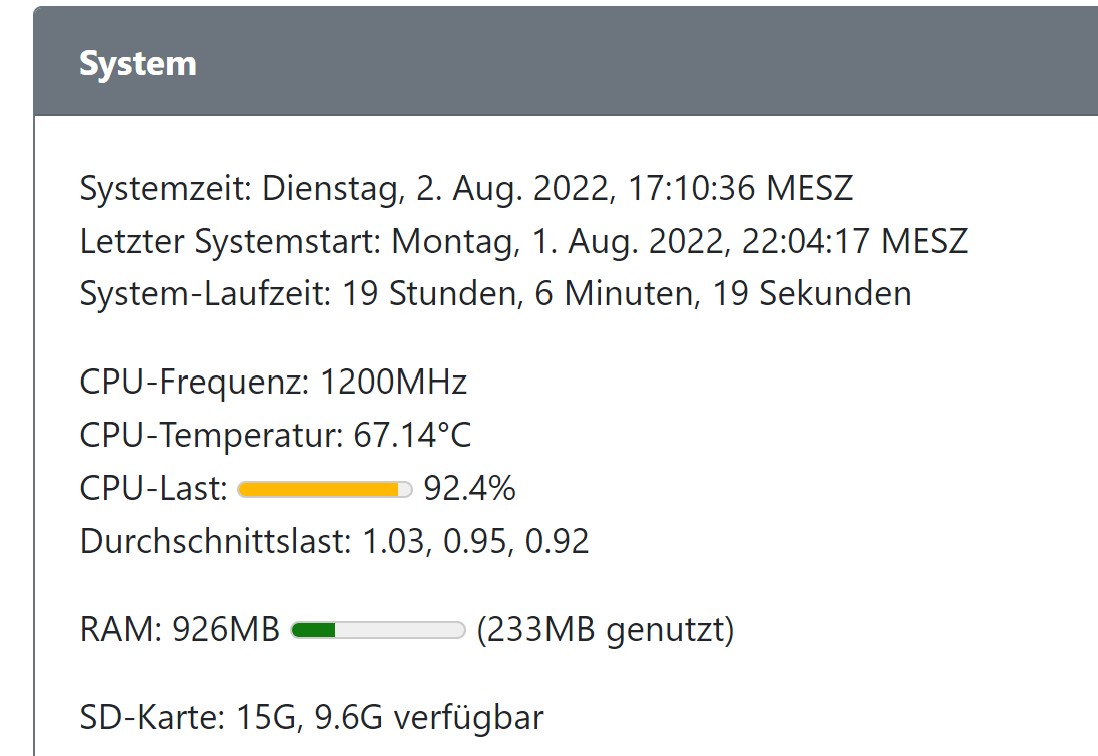Select the system time 17:10:36 MESZ
The height and width of the screenshot is (756, 1098).
(x=740, y=188)
